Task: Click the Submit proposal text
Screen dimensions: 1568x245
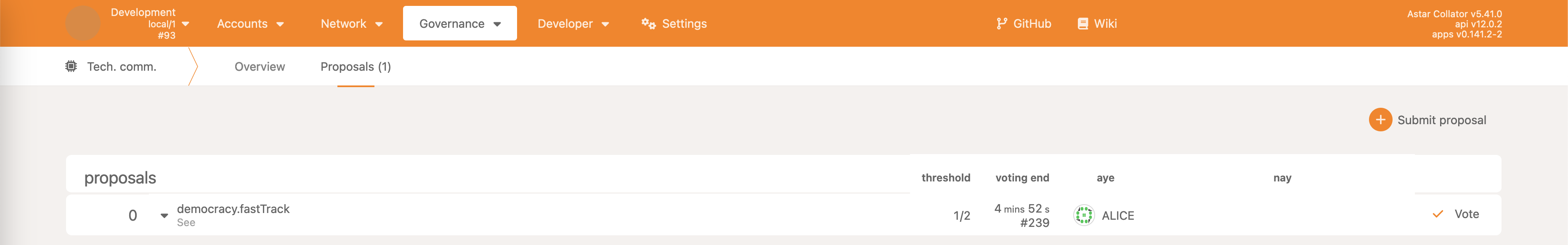Action: coord(1441,120)
